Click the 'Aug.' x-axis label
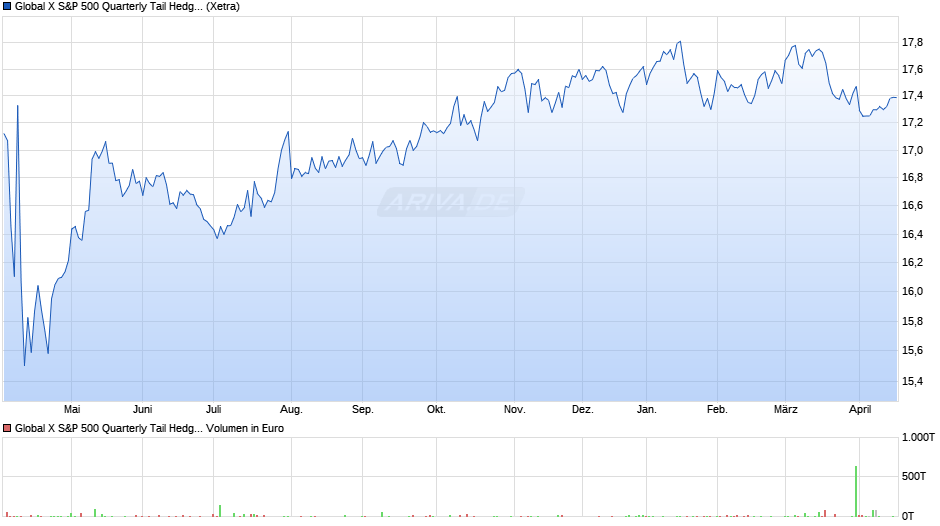The height and width of the screenshot is (526, 940). [291, 409]
